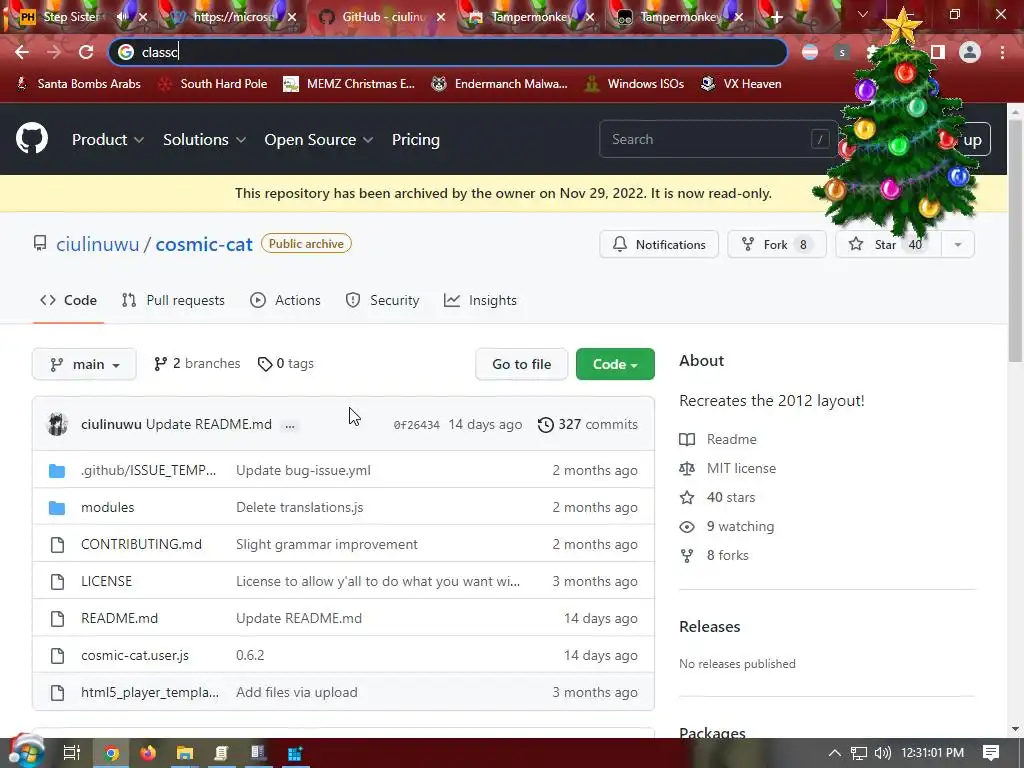Click the GitHub search field

[x=718, y=139]
